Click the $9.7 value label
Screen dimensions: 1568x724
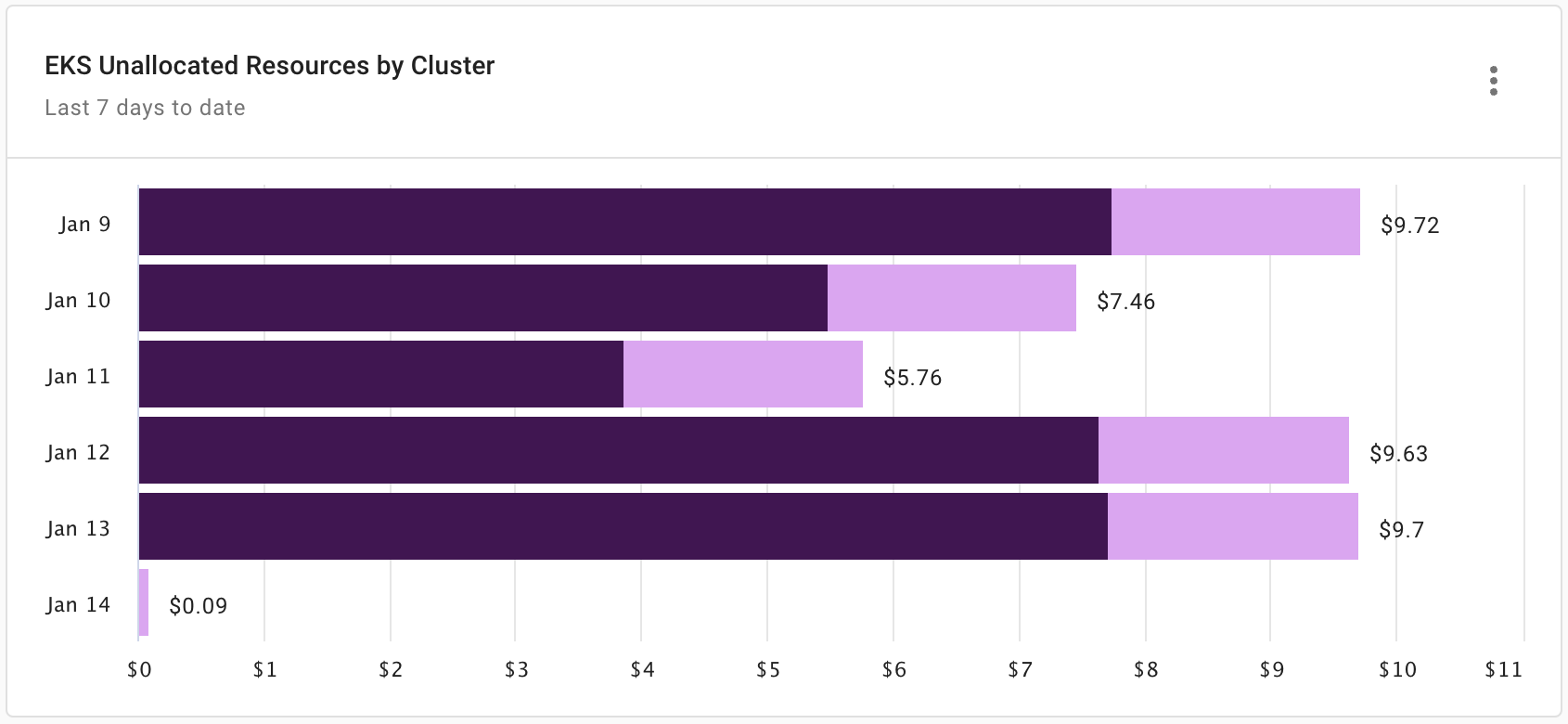1402,530
